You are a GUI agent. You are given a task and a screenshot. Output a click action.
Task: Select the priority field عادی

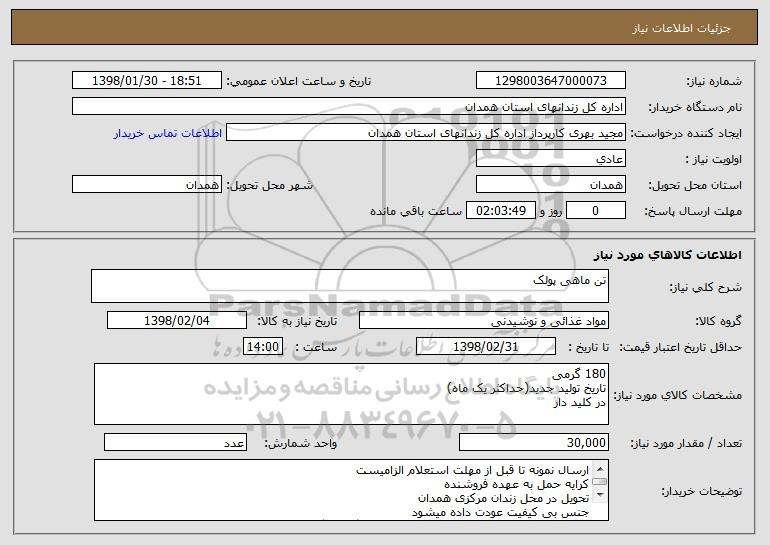(x=550, y=159)
